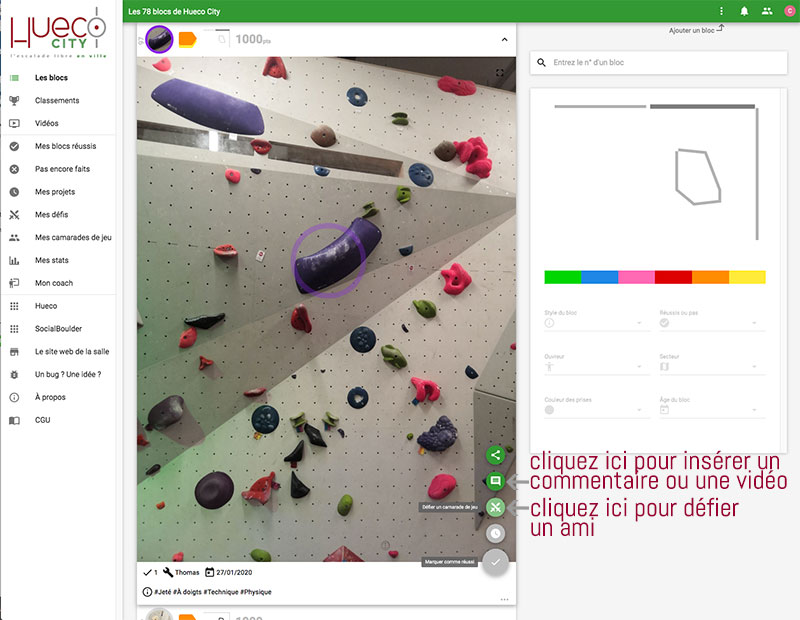Click the green share button

[495, 455]
